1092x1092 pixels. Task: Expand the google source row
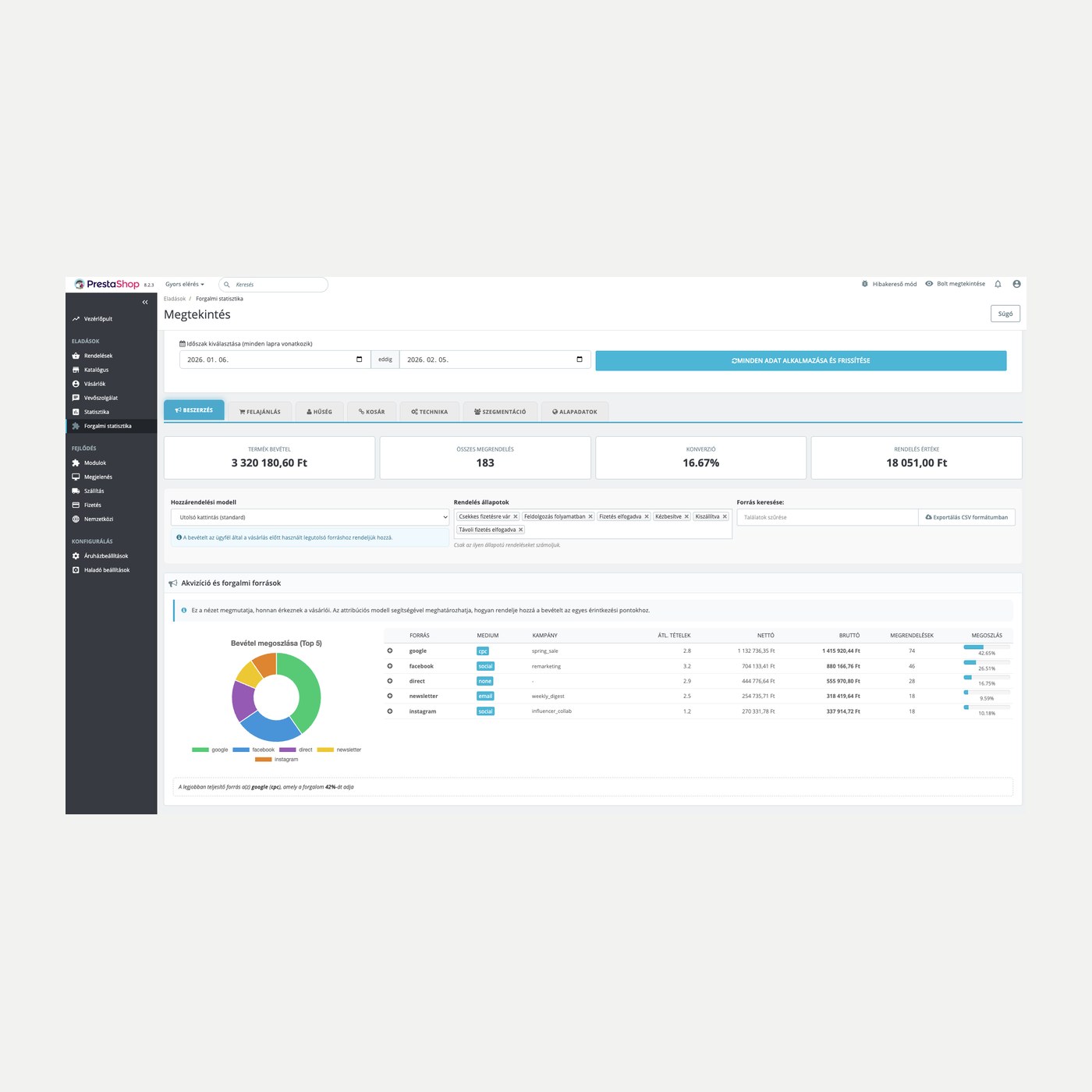pyautogui.click(x=390, y=651)
